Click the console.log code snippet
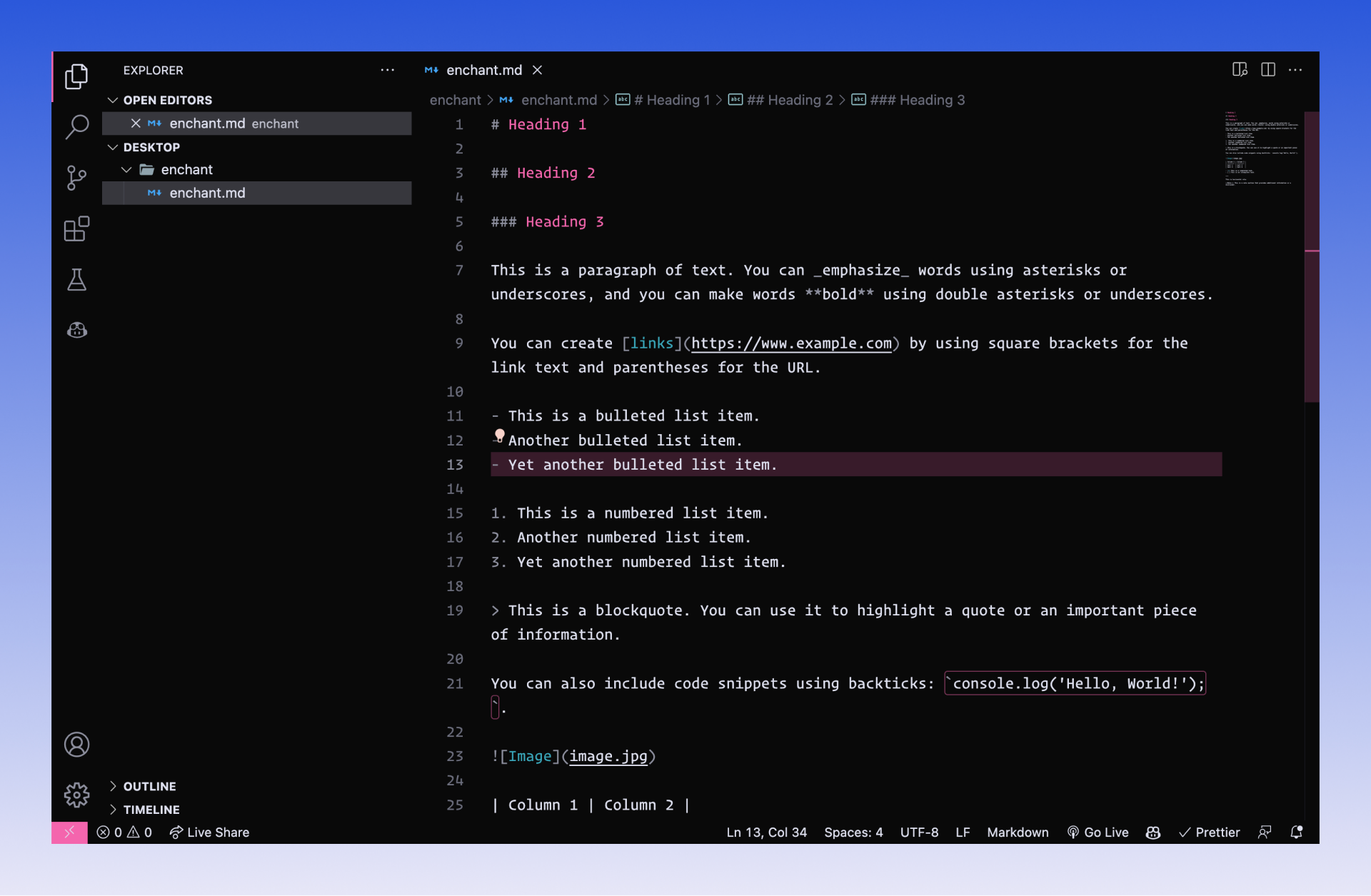This screenshot has width=1371, height=896. [x=1075, y=683]
